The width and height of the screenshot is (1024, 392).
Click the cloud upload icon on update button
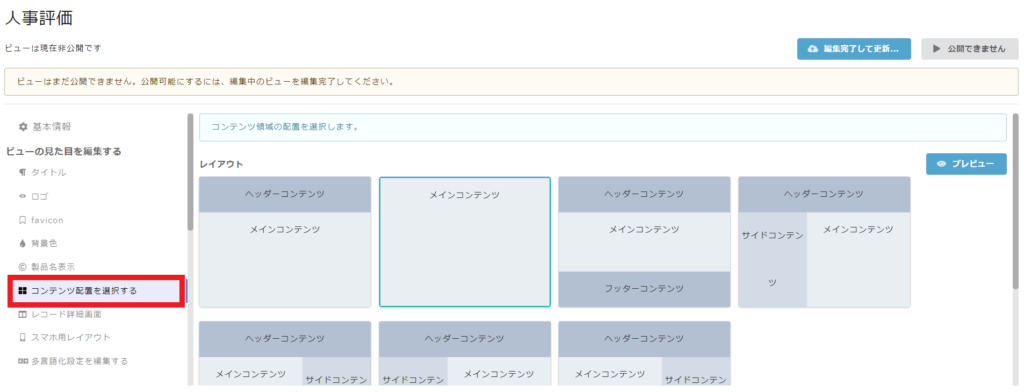(x=812, y=49)
